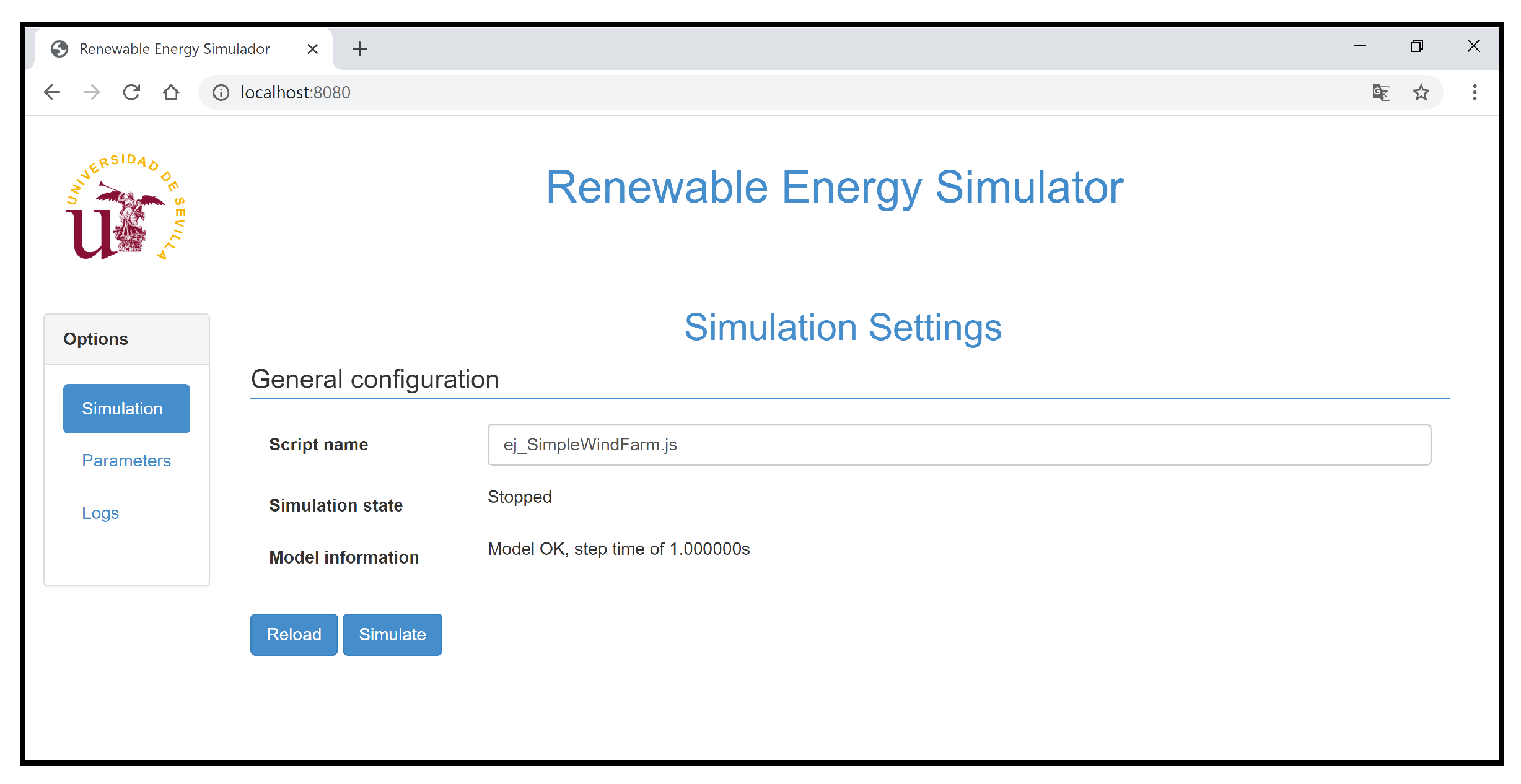Open the Google Translate page icon
1521x784 pixels.
(x=1381, y=92)
